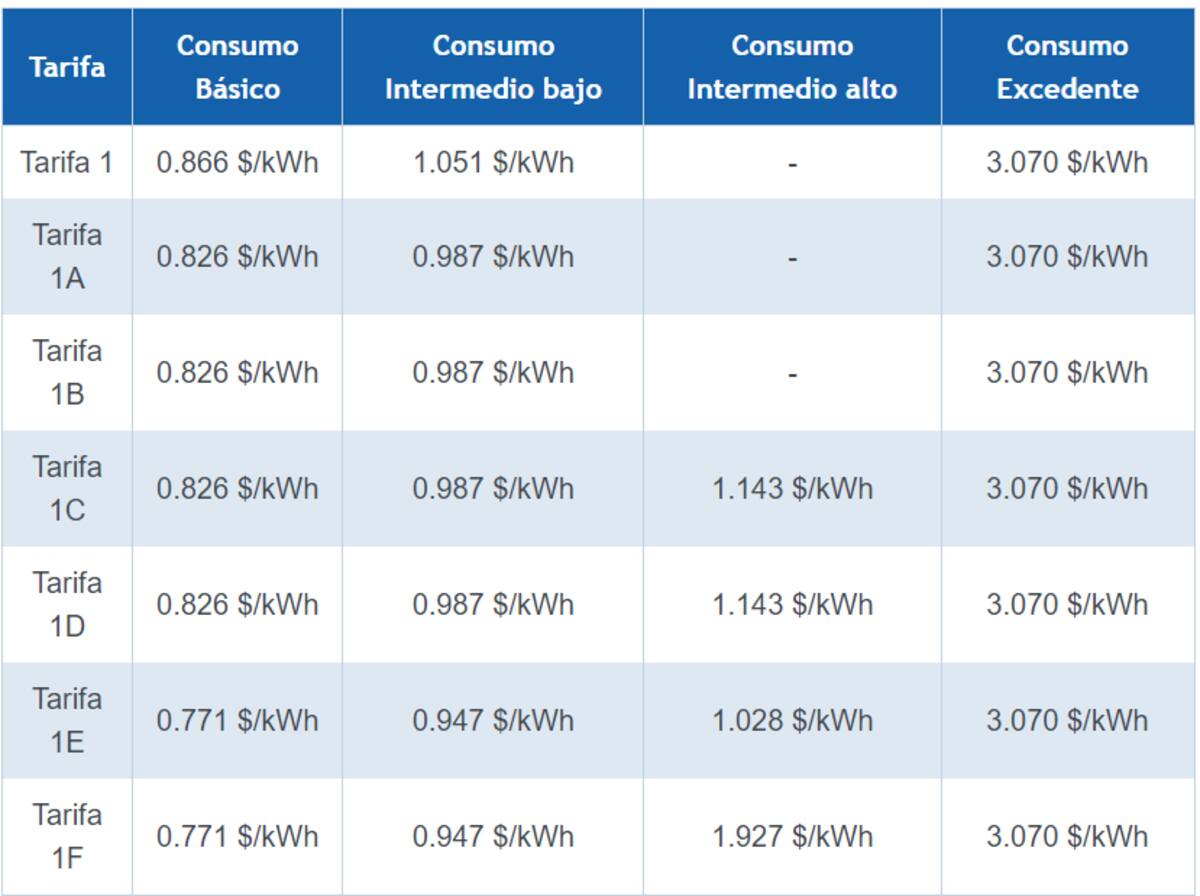Select Tarifa 1F's 0.947 $/kWh cell
The width and height of the screenshot is (1200, 896).
(x=493, y=836)
